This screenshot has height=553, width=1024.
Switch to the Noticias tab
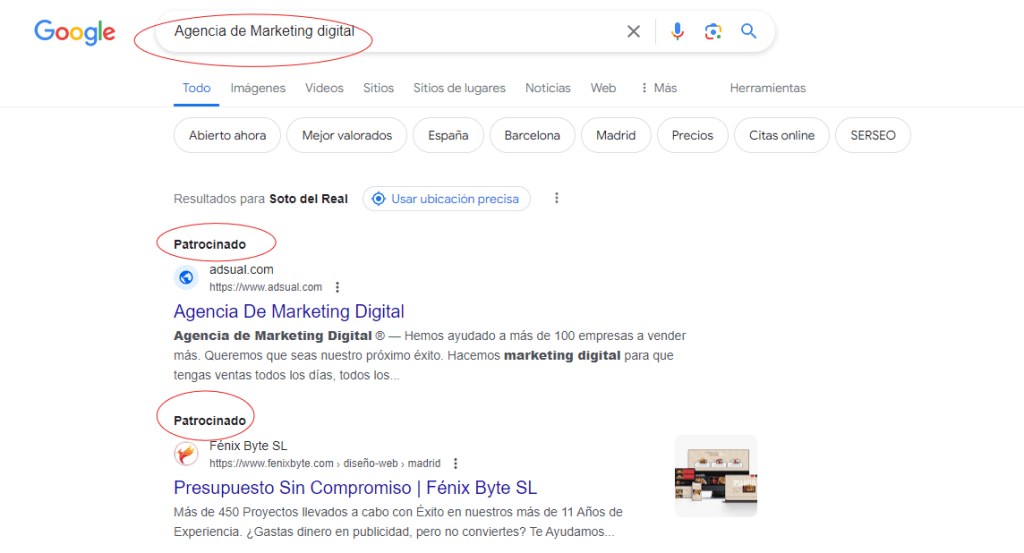coord(548,88)
